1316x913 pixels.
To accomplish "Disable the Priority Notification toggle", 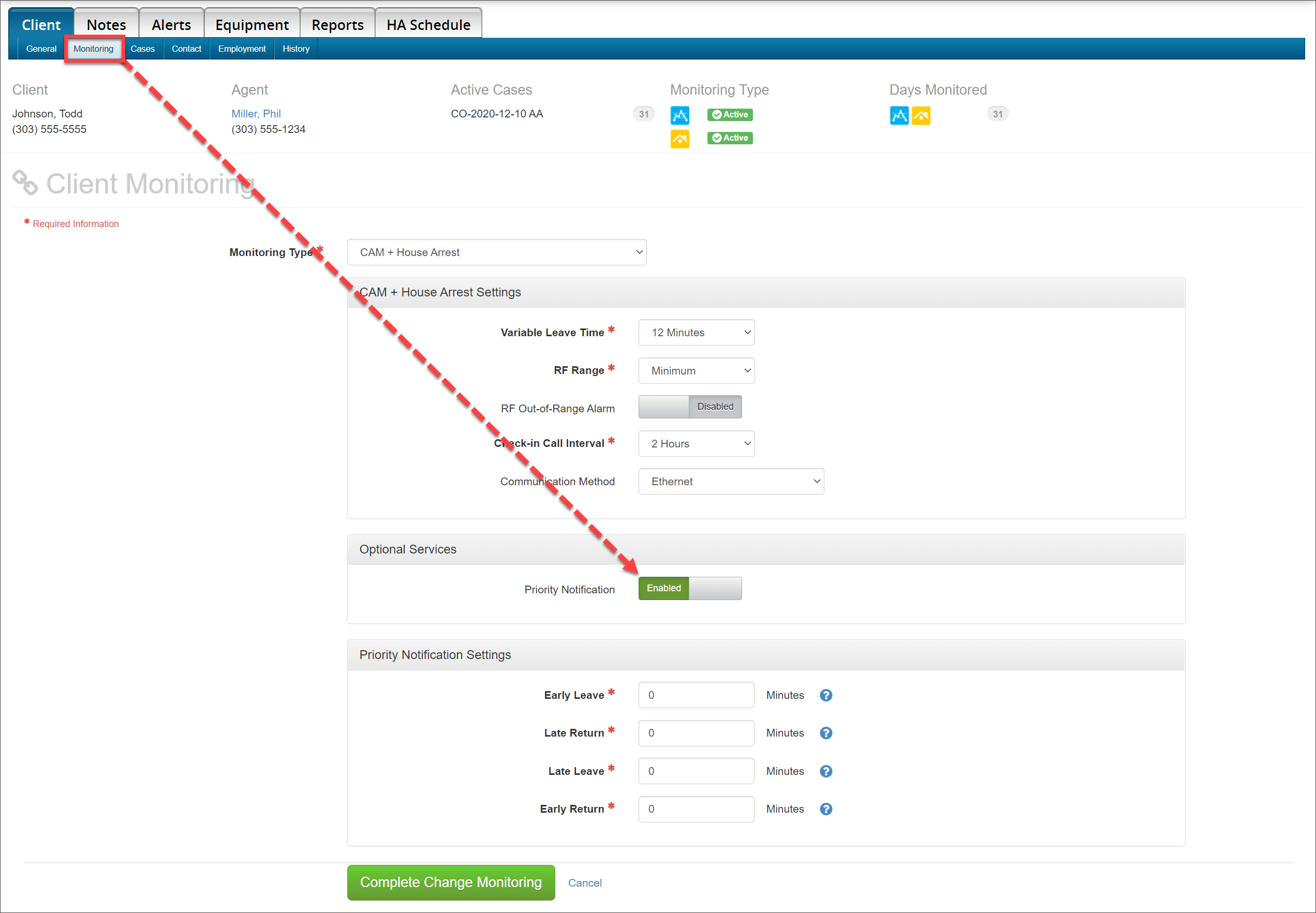I will pyautogui.click(x=715, y=588).
